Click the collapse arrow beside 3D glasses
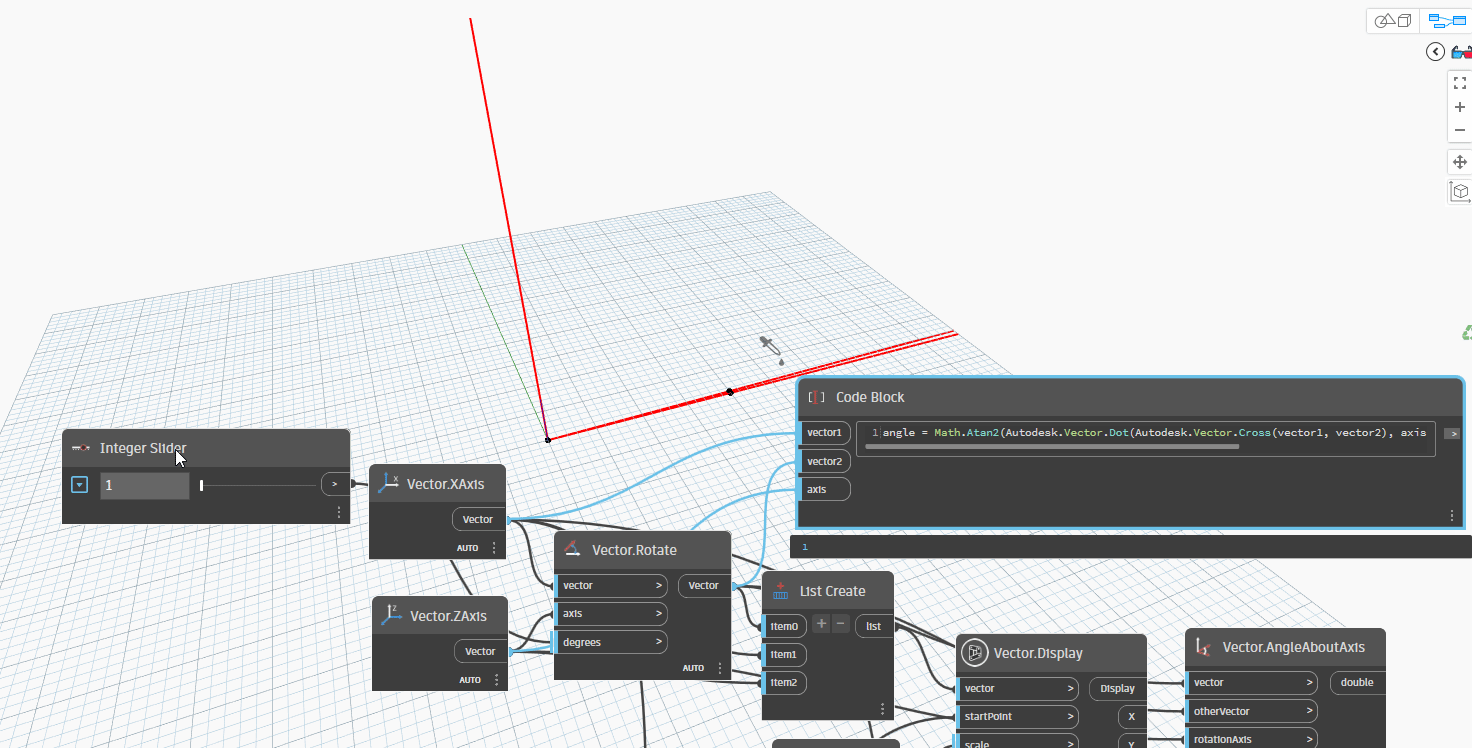The height and width of the screenshot is (748, 1472). 1435,52
